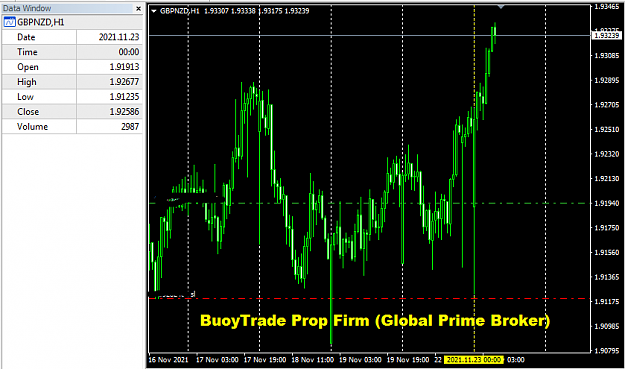The width and height of the screenshot is (625, 369).
Task: Select the time value 00:00
Action: tap(129, 52)
